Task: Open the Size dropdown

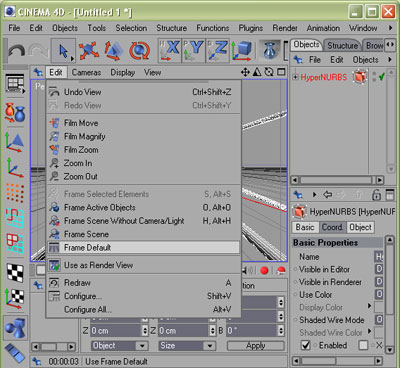Action: pos(187,346)
